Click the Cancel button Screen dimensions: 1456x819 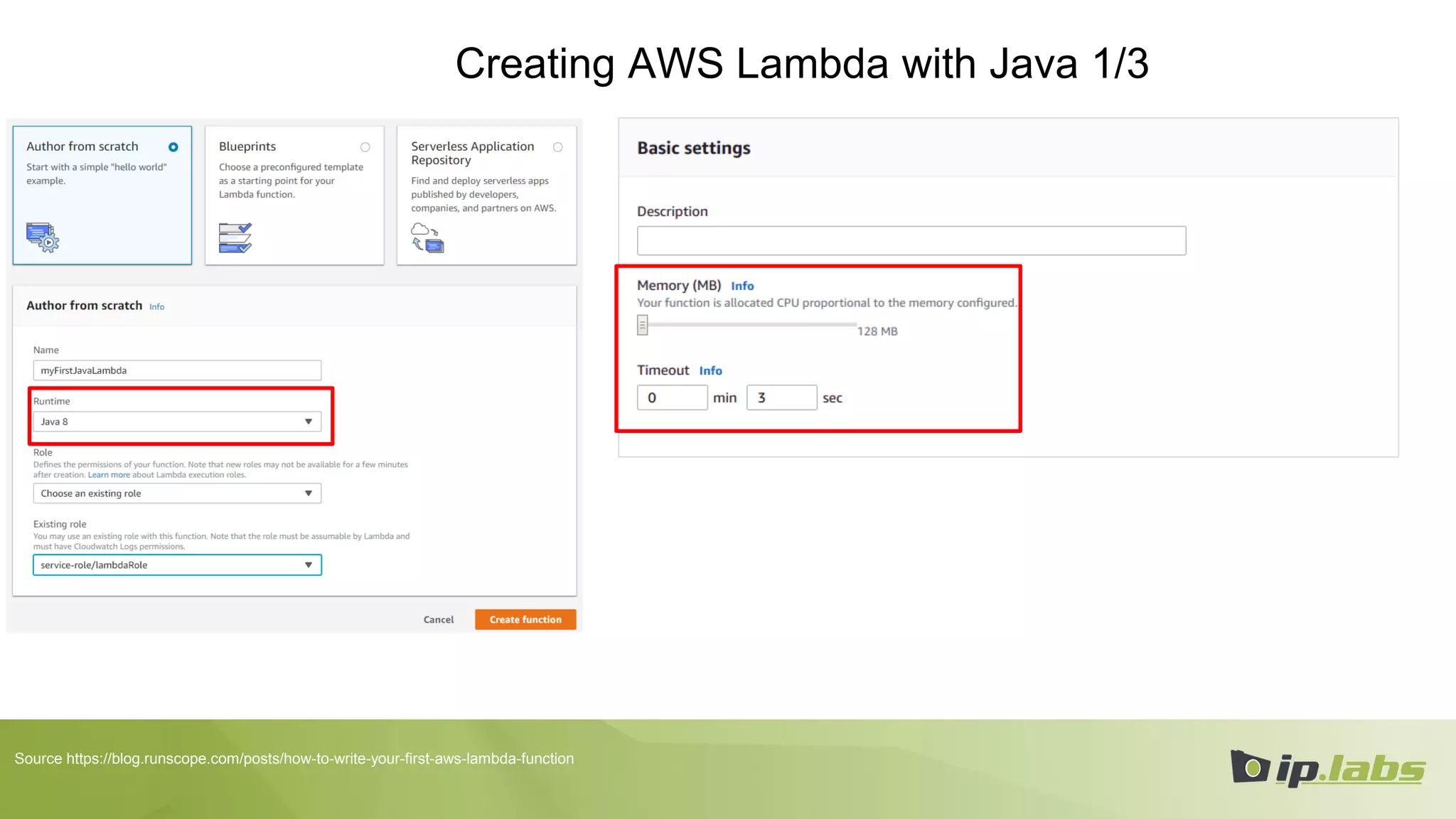tap(439, 620)
